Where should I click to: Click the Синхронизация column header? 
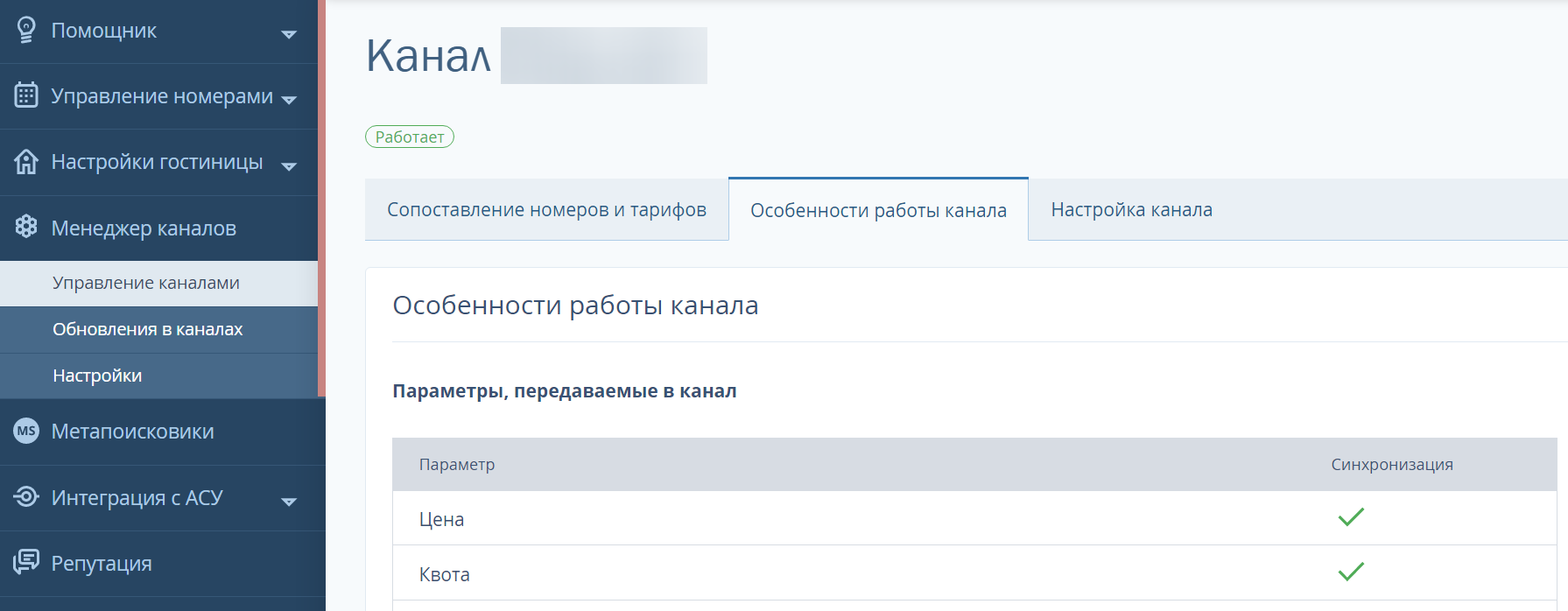pos(1392,465)
